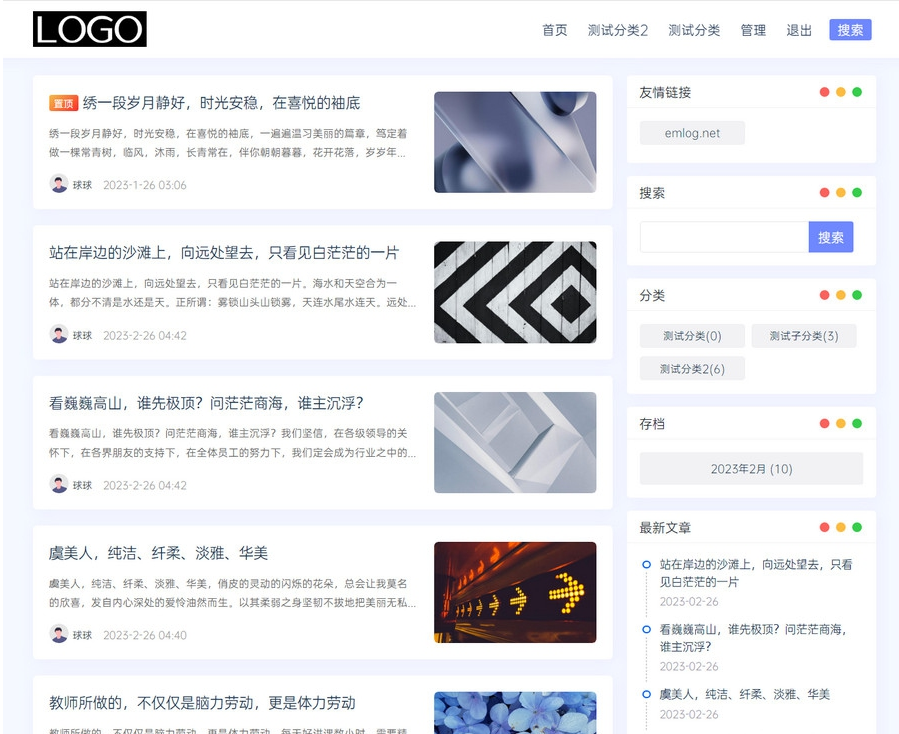Focus the sidebar search input field
The width and height of the screenshot is (899, 734).
point(724,237)
